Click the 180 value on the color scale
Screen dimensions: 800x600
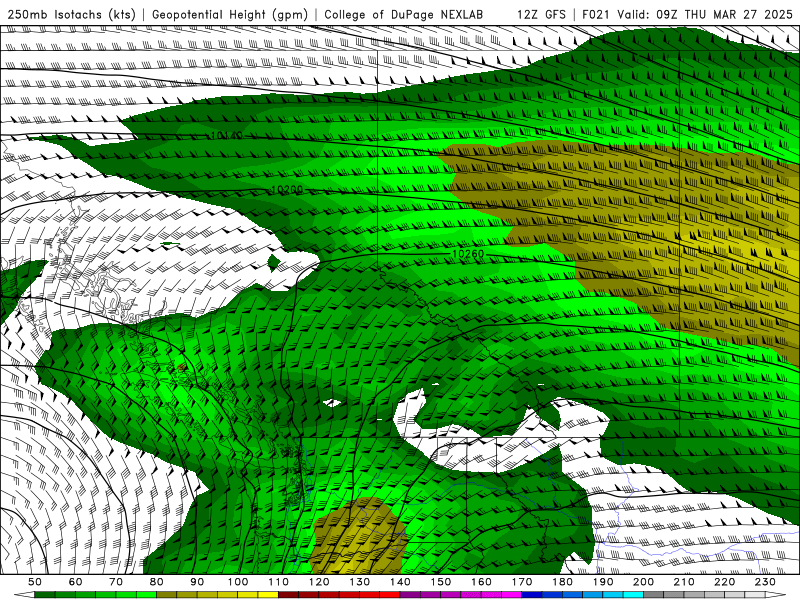pos(562,582)
